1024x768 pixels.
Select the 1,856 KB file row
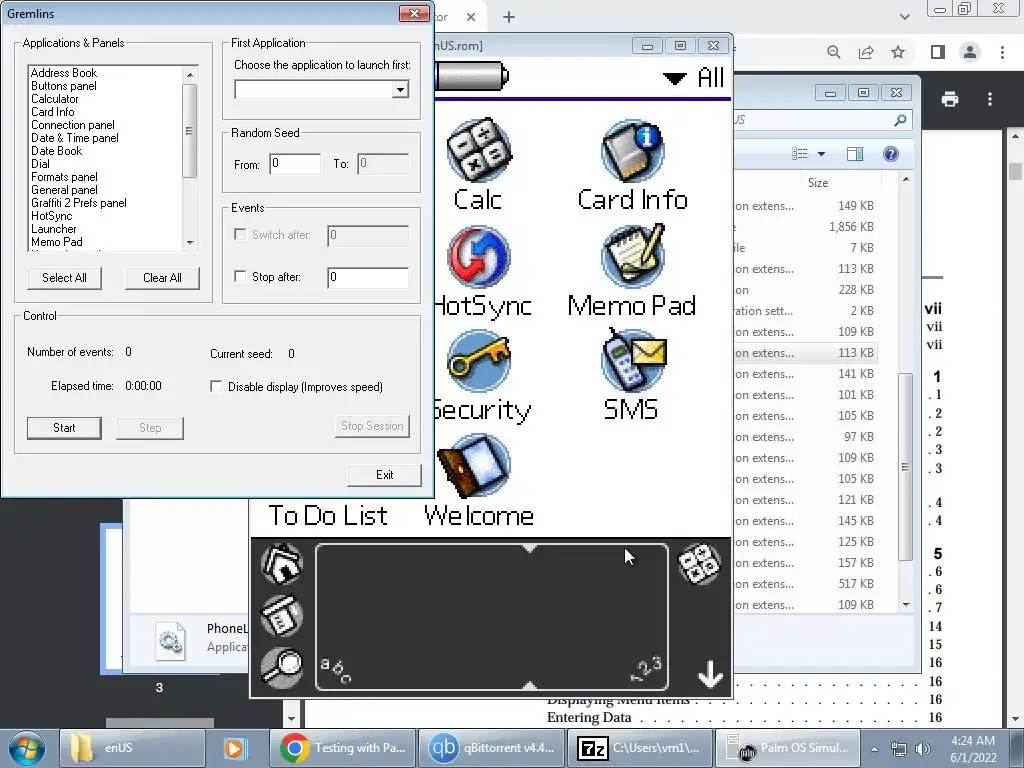806,227
